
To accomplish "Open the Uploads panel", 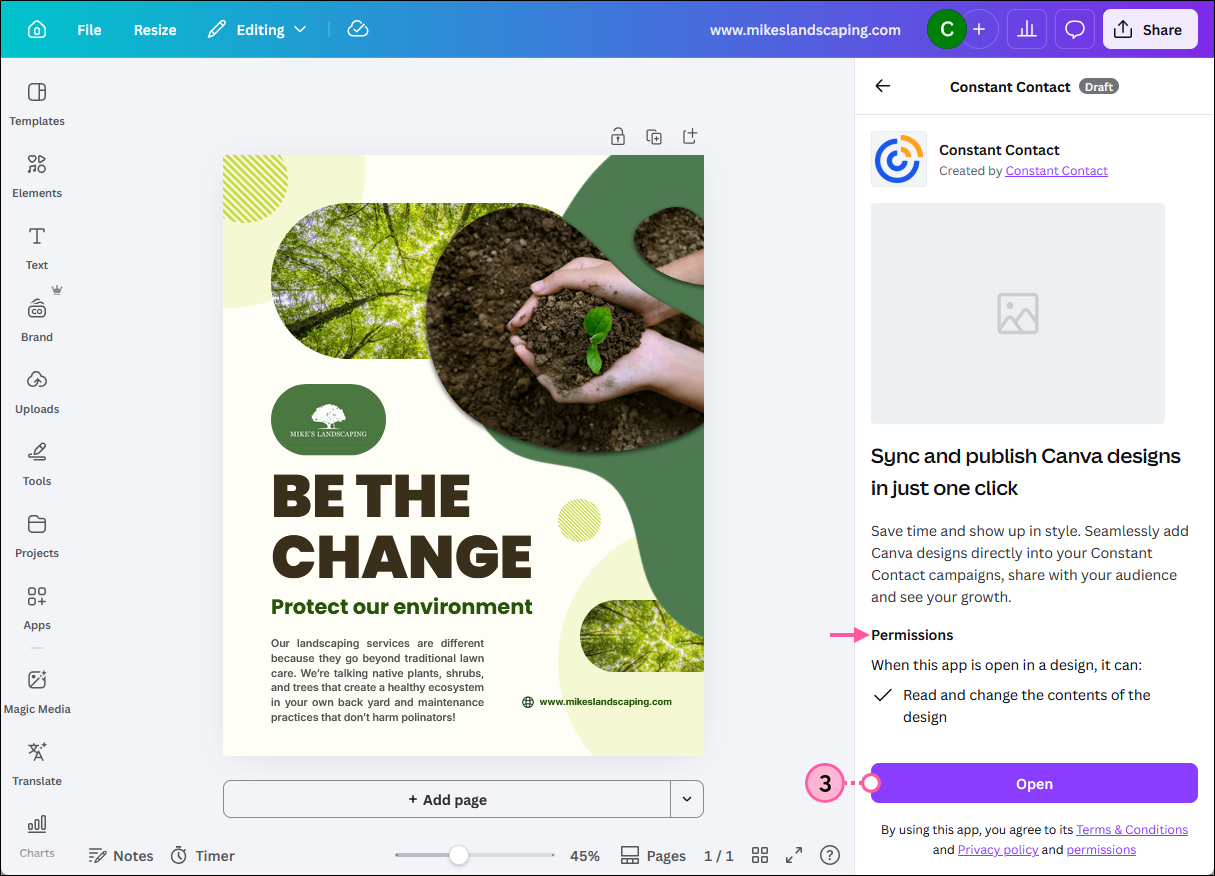I will point(37,392).
